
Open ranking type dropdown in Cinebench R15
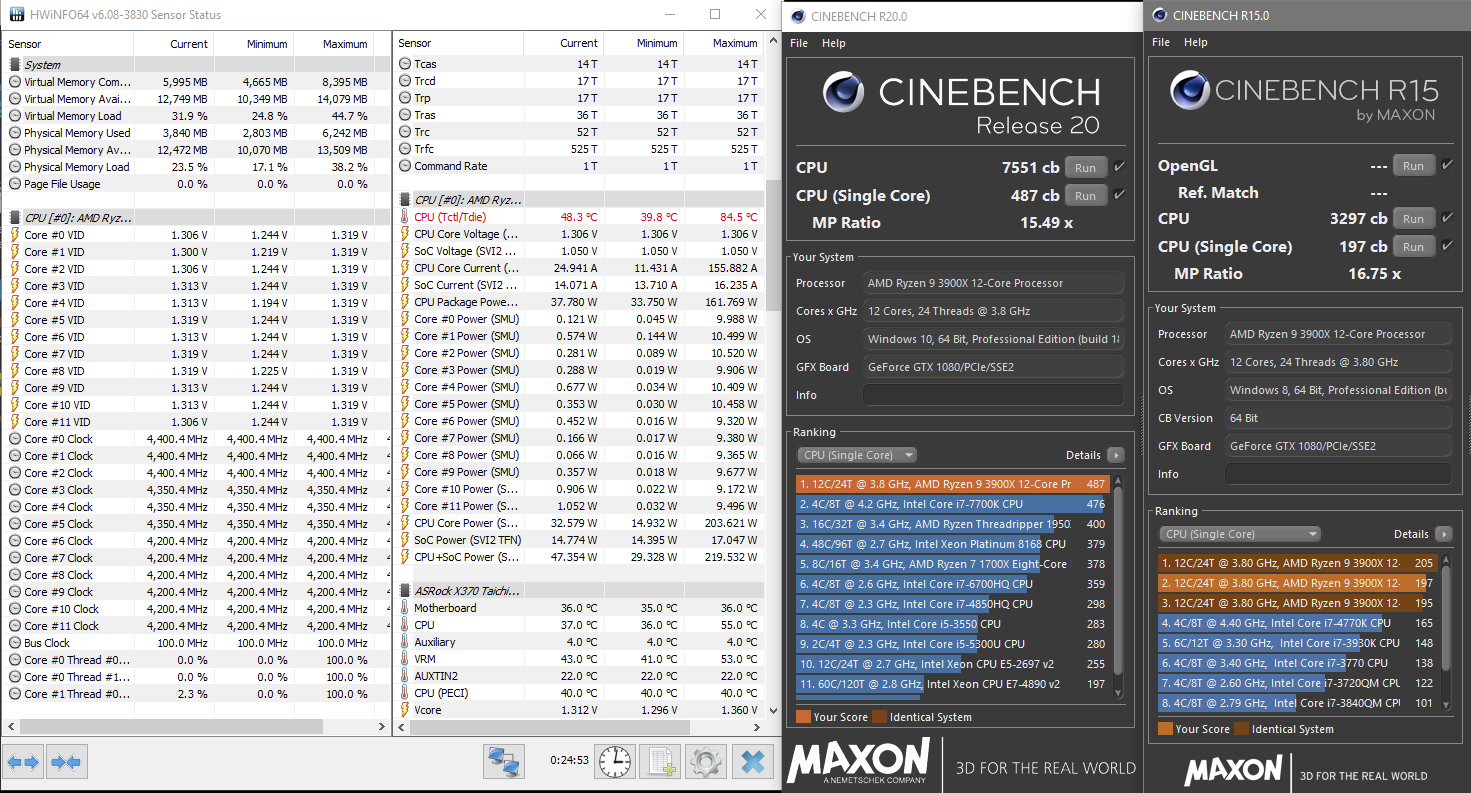click(x=1240, y=534)
